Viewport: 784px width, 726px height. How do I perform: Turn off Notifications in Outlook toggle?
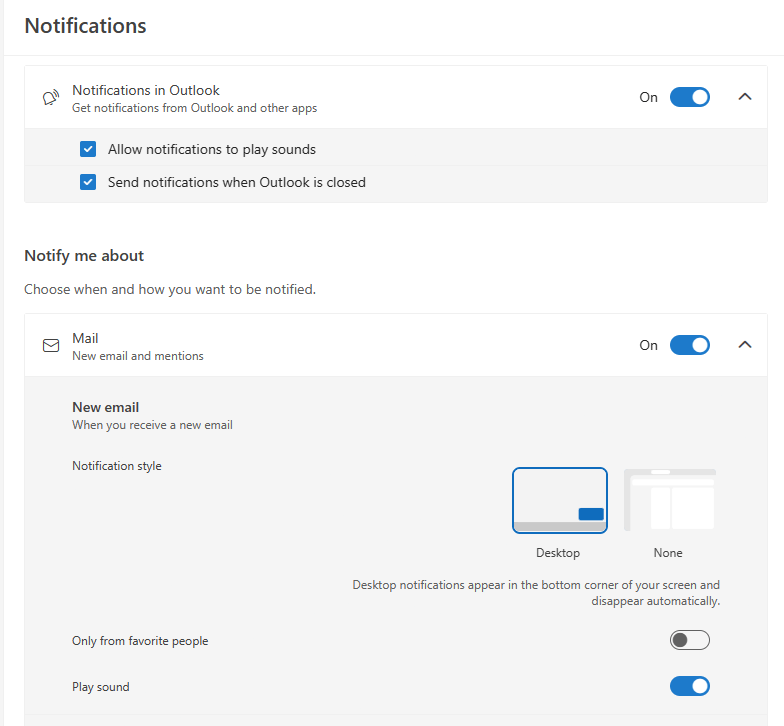pos(690,97)
